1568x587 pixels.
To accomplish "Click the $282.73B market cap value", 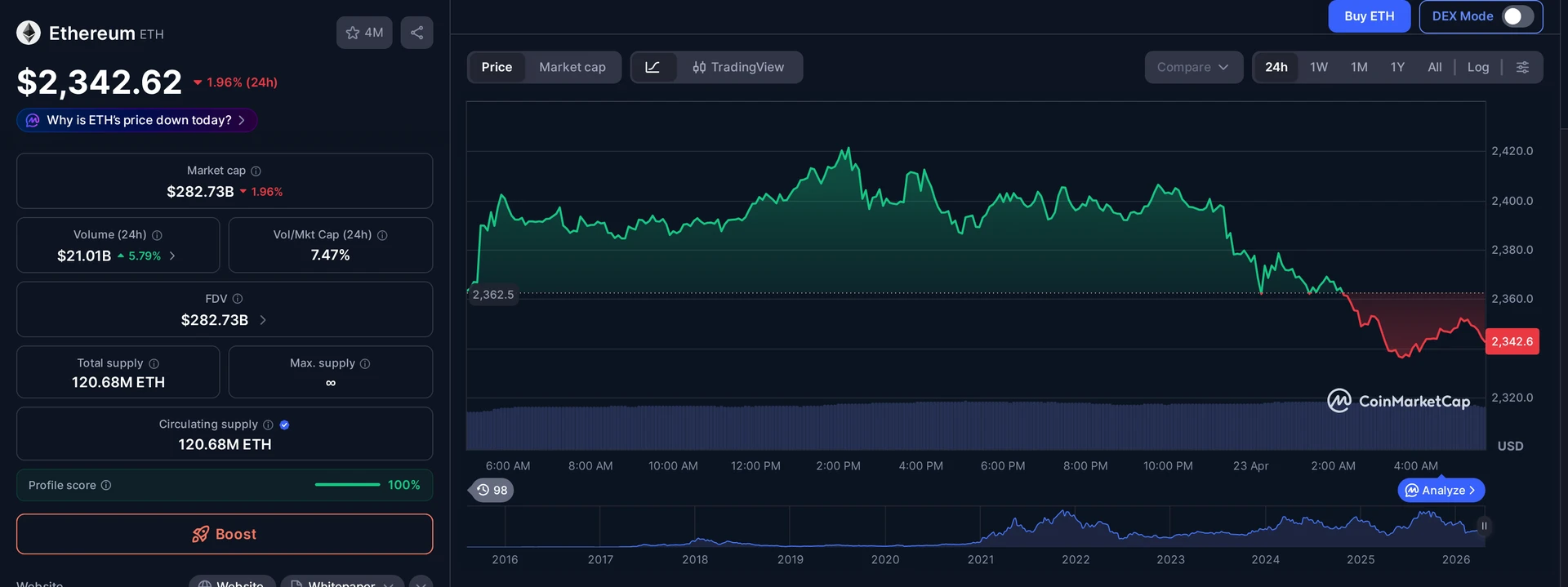I will tap(200, 192).
